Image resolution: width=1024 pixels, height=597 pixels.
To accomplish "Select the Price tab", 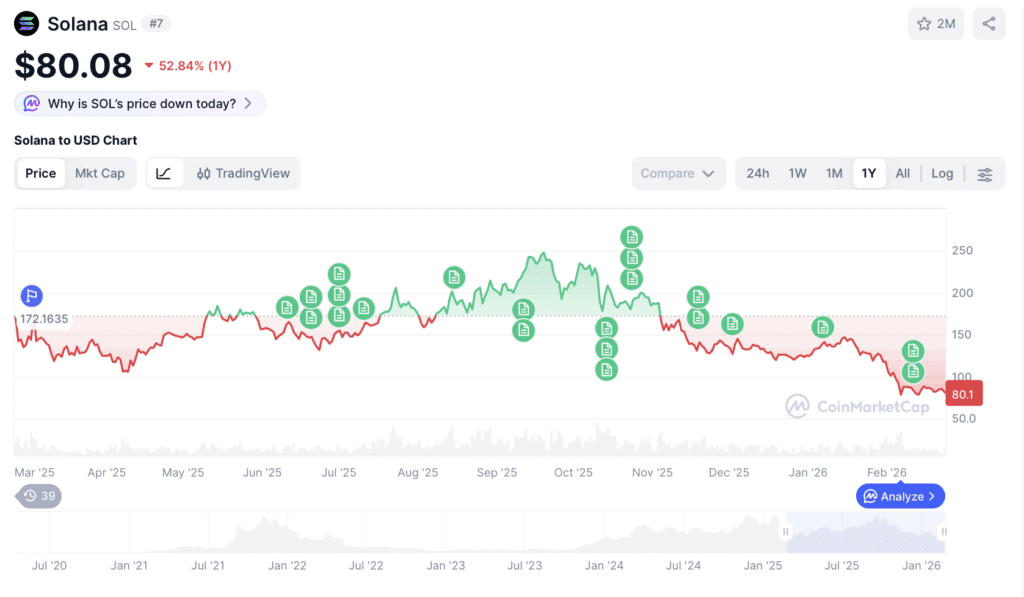I will coord(40,173).
